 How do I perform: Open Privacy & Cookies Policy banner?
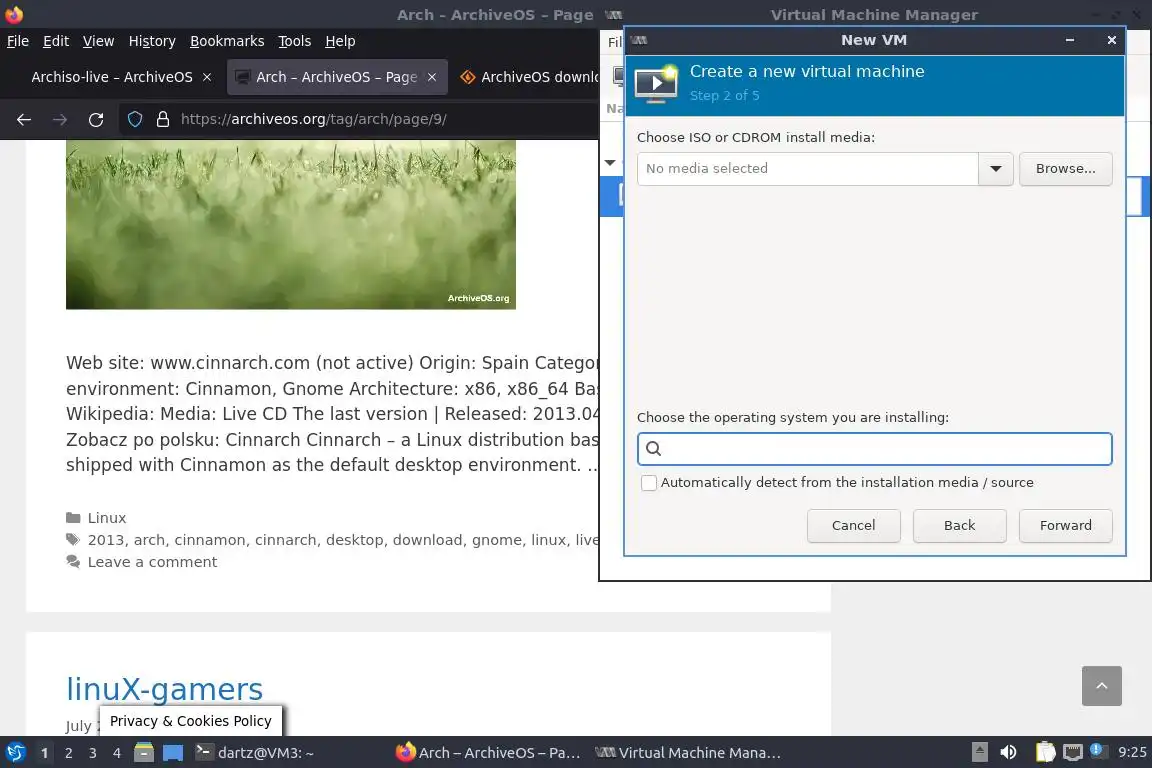pyautogui.click(x=190, y=721)
